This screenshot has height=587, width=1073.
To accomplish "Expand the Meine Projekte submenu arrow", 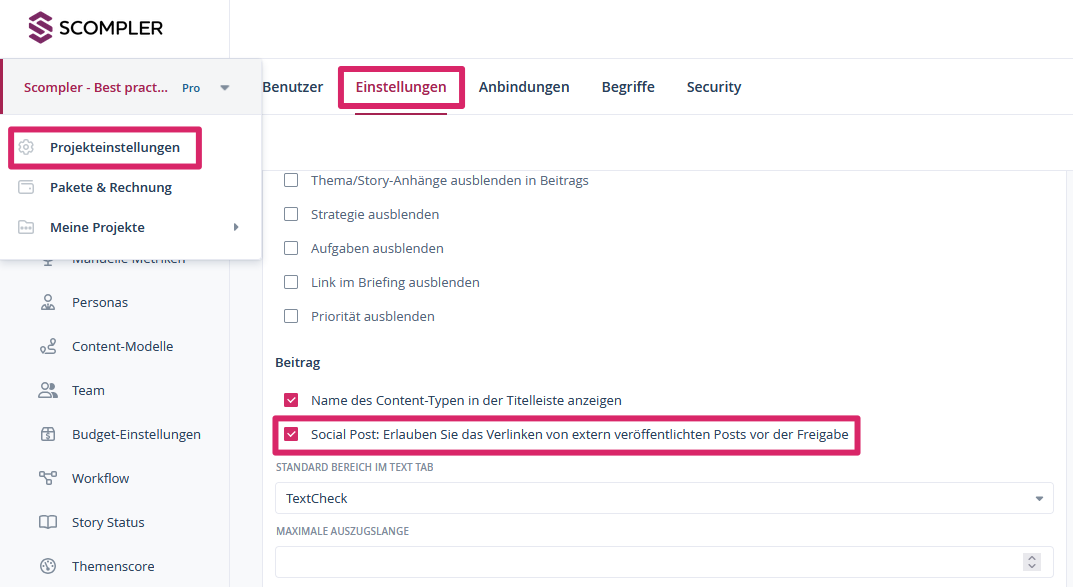I will coord(236,227).
